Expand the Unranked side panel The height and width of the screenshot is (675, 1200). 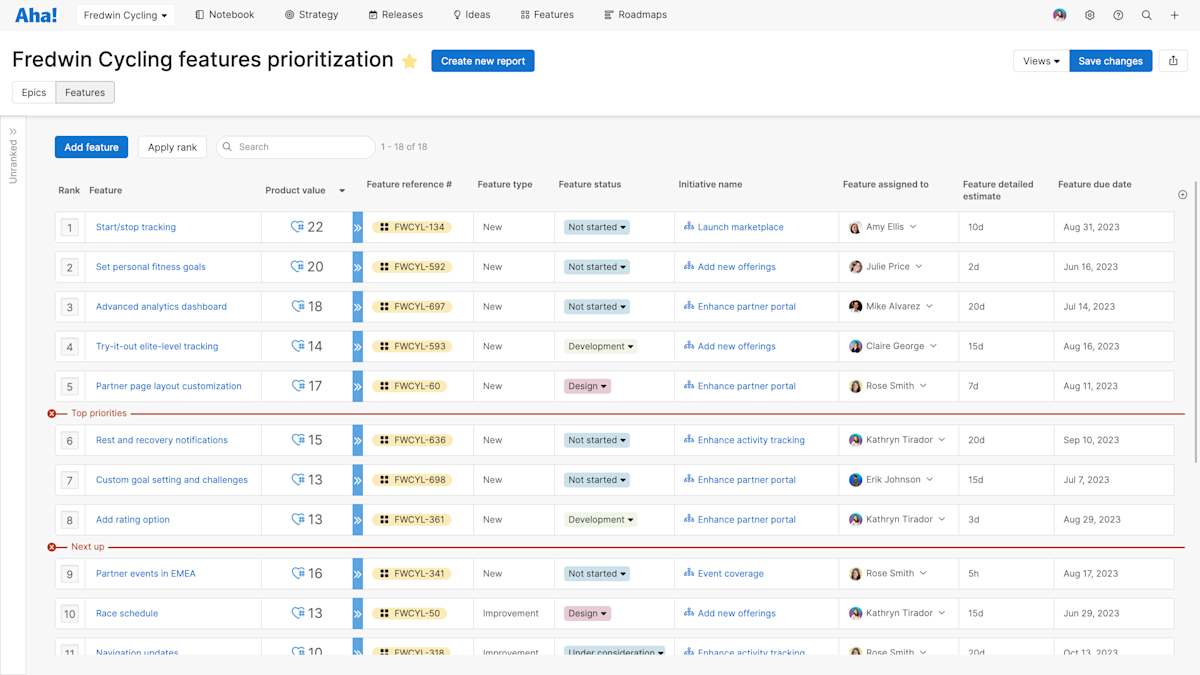tap(13, 132)
